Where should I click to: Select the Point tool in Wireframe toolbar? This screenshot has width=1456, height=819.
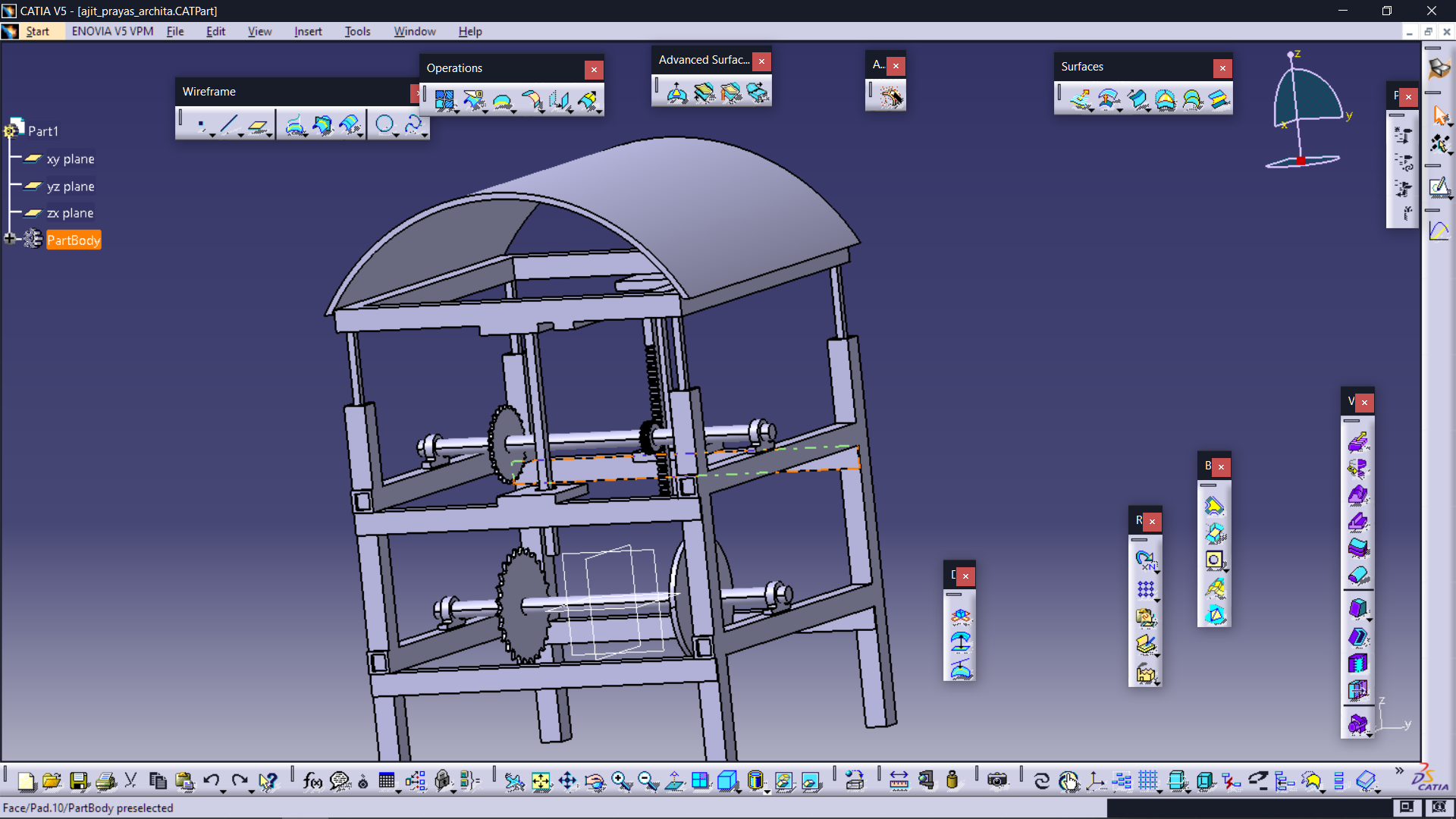point(201,124)
